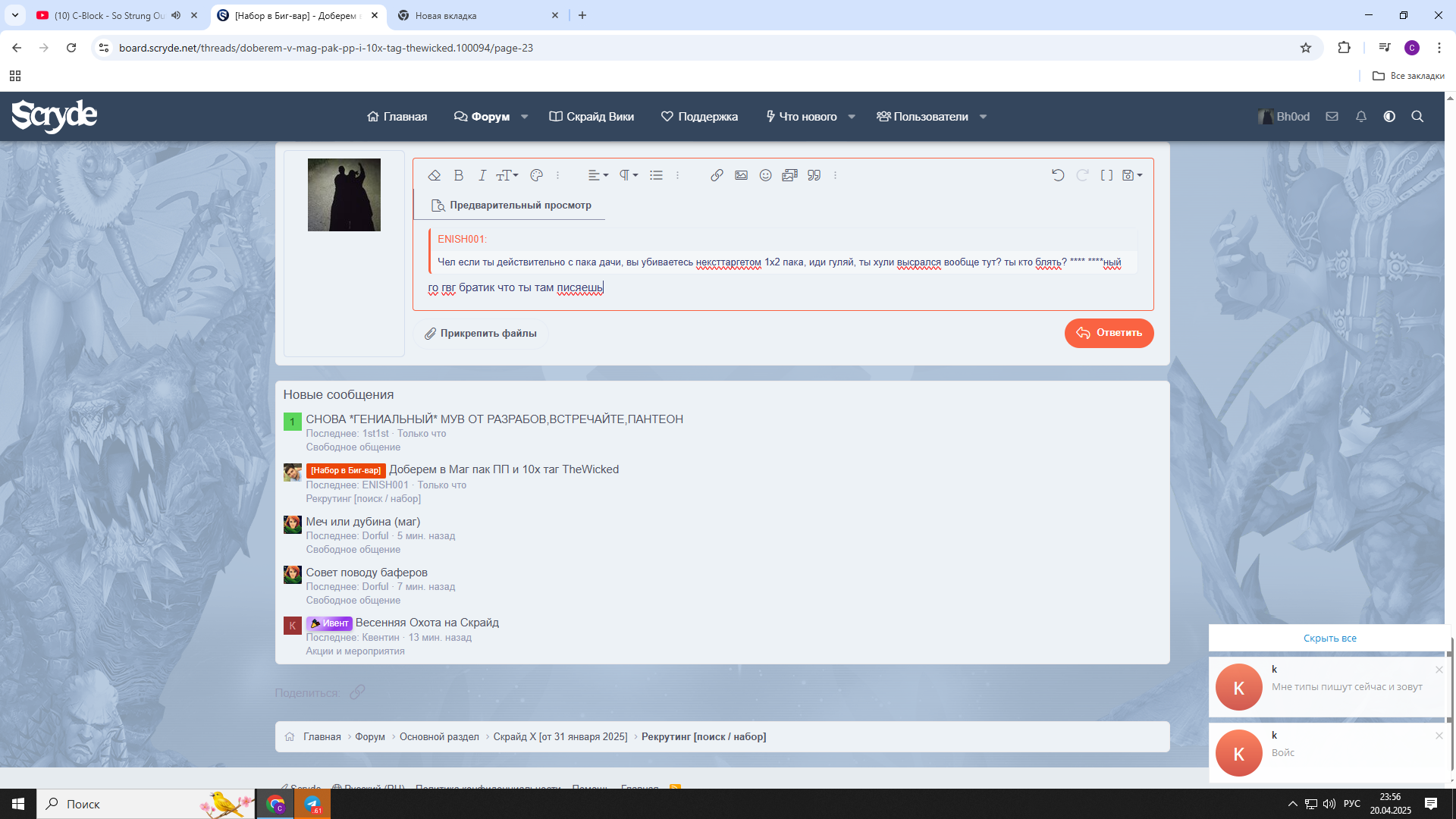The width and height of the screenshot is (1456, 819).
Task: Click the insert image icon
Action: (741, 175)
